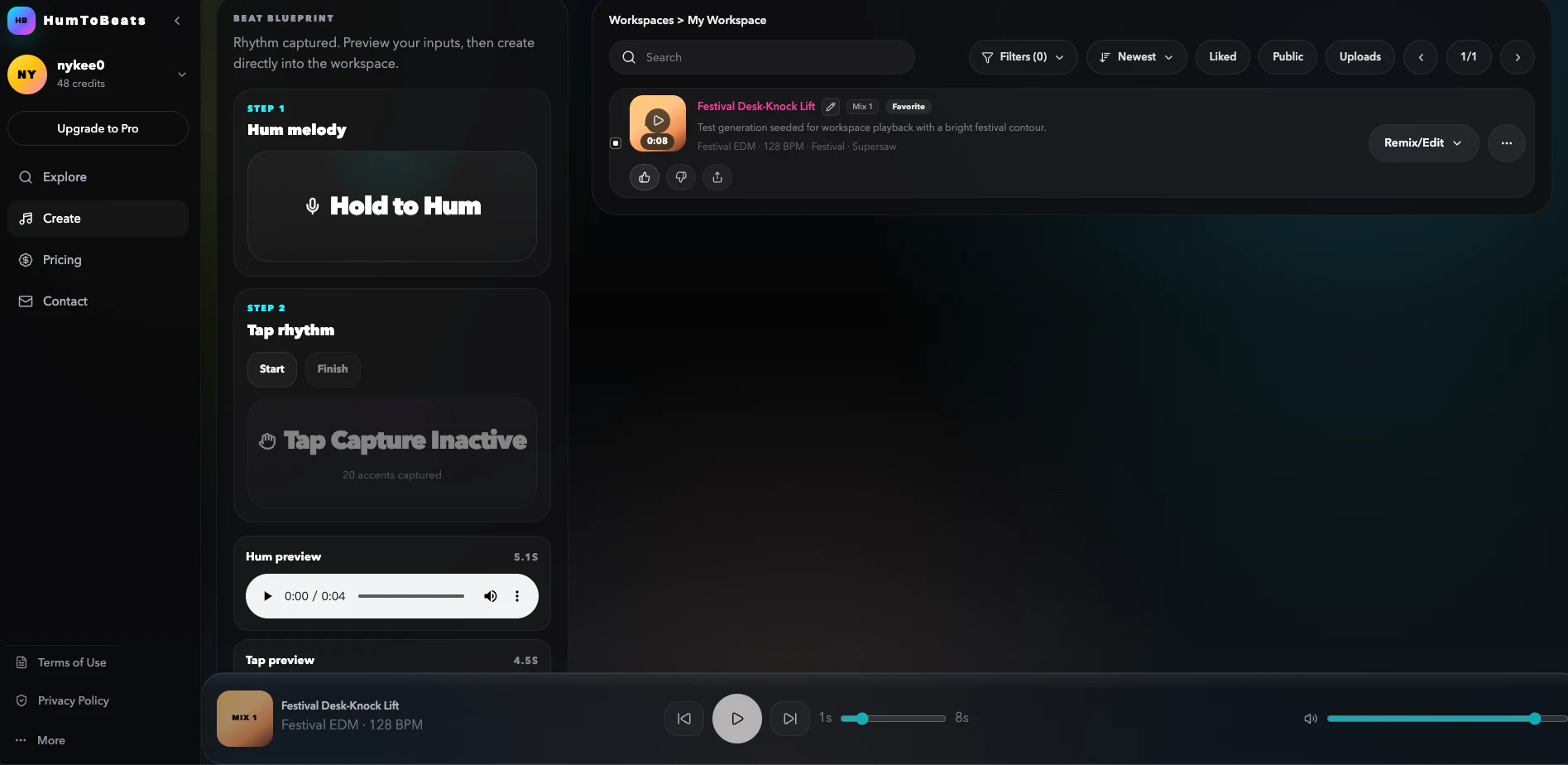
Task: Click the bottom player seek slider
Action: pos(893,719)
